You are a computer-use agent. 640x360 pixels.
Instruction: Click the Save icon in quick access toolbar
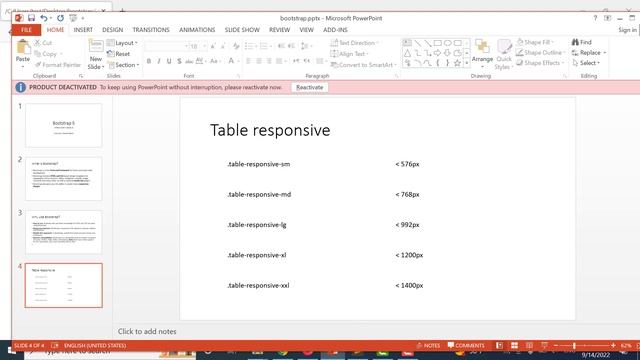click(x=31, y=18)
